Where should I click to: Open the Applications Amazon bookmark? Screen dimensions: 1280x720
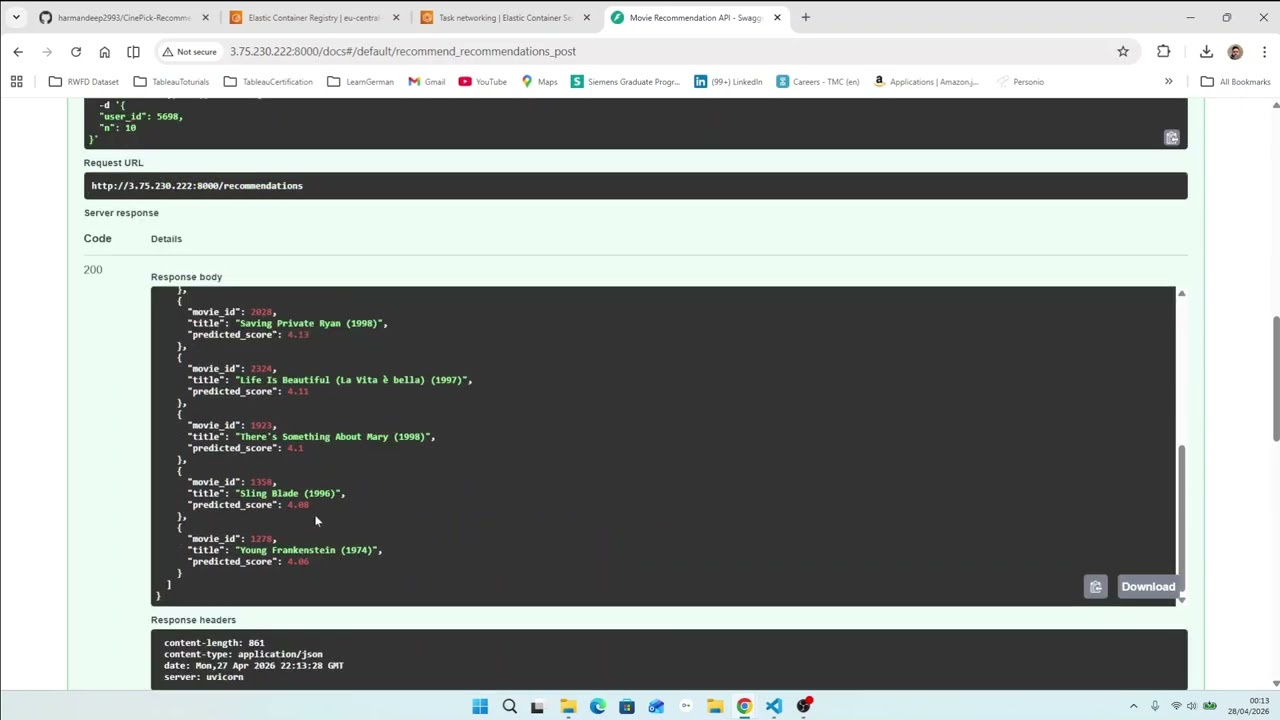[926, 82]
